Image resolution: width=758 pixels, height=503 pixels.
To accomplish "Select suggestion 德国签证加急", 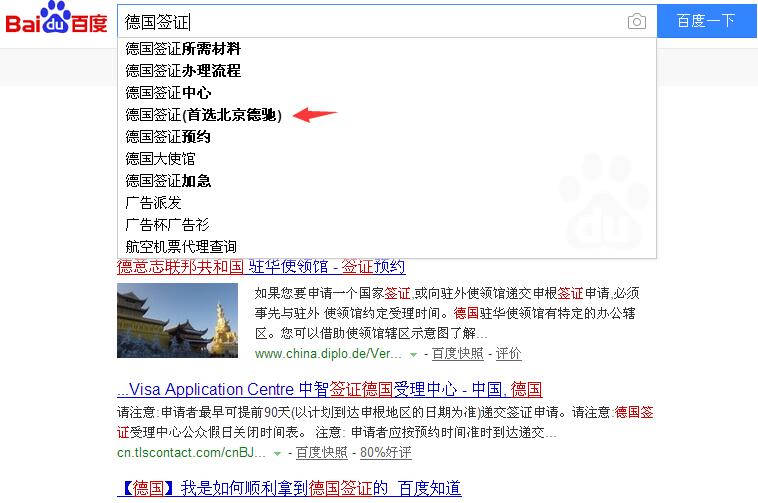I will click(386, 181).
